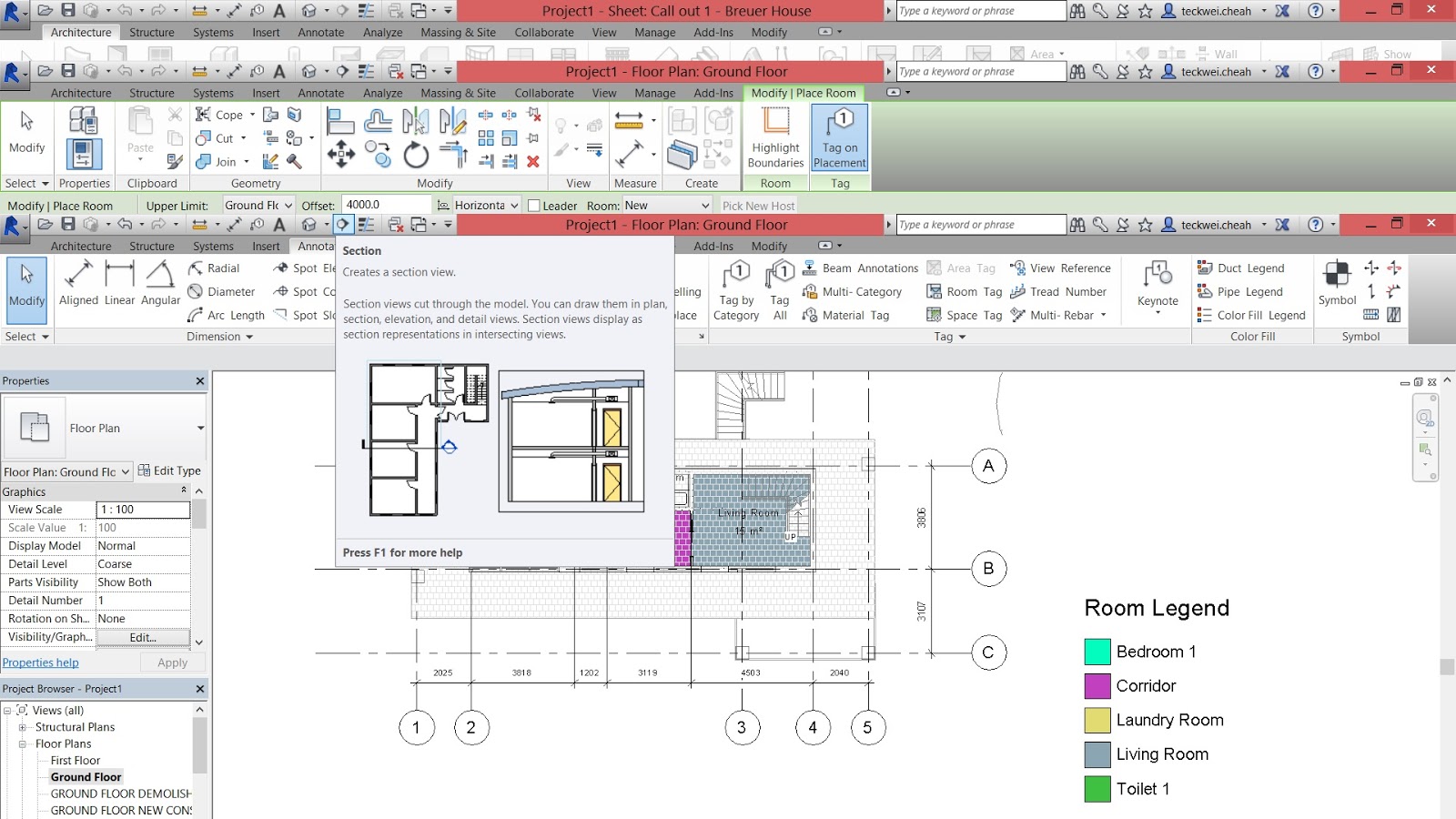This screenshot has width=1456, height=819.
Task: Collapse the Floor Plans tree node
Action: tap(23, 744)
